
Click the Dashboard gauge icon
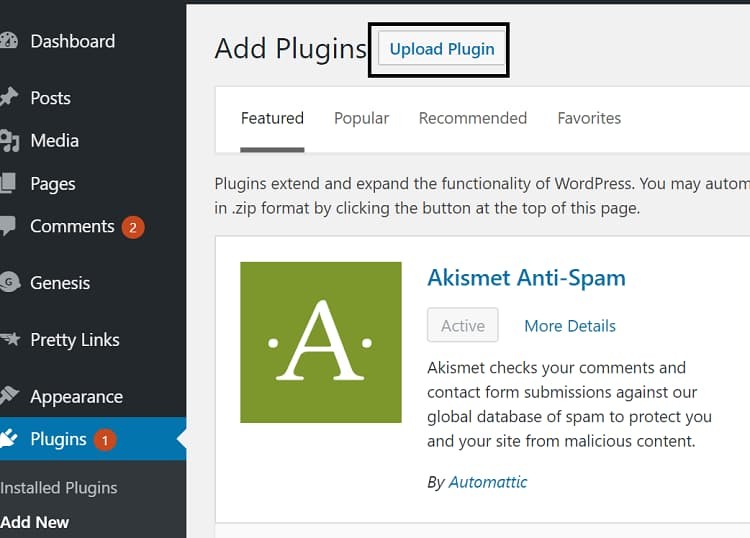[x=8, y=41]
